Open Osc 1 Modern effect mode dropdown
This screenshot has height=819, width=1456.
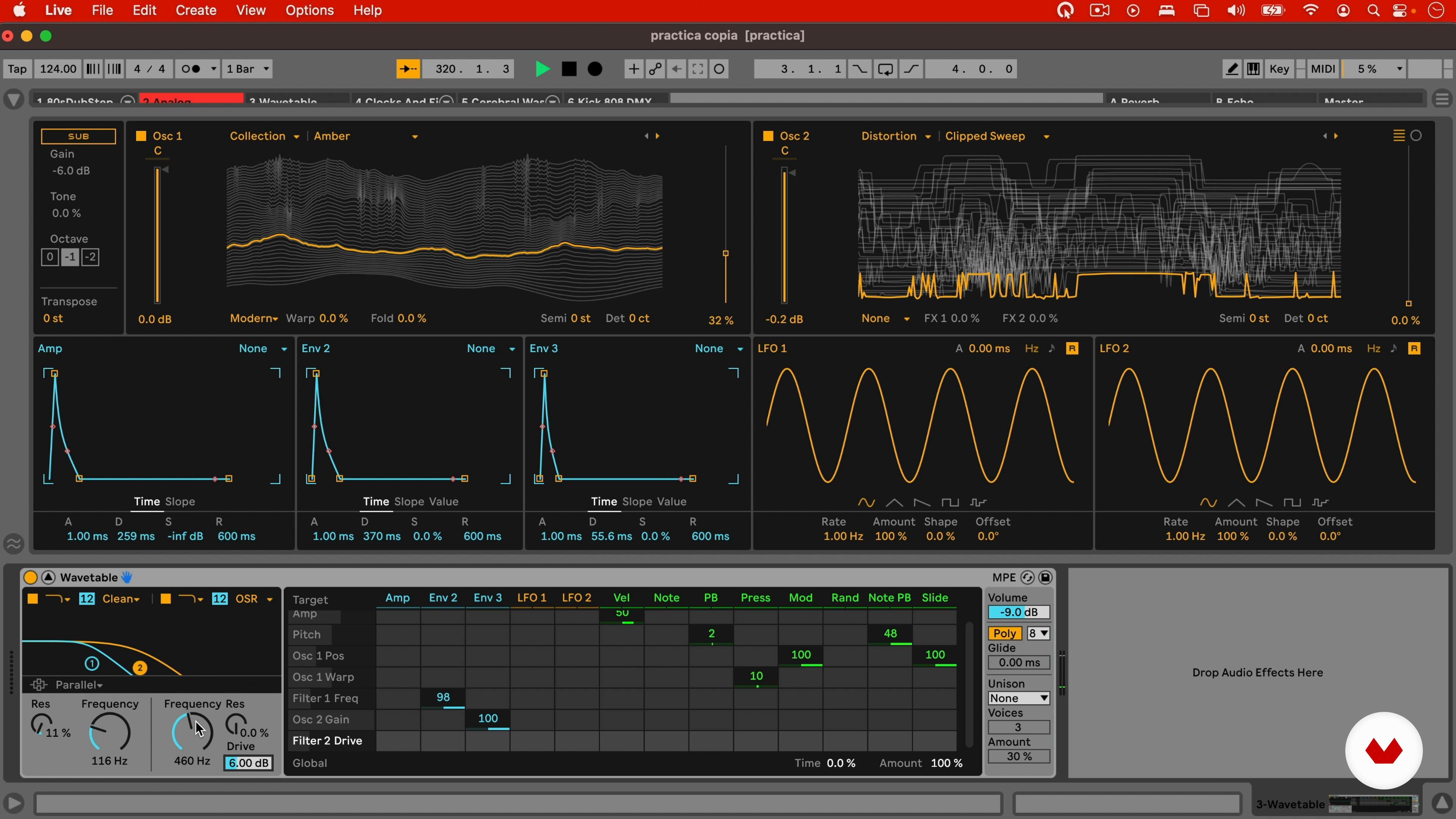[x=254, y=318]
